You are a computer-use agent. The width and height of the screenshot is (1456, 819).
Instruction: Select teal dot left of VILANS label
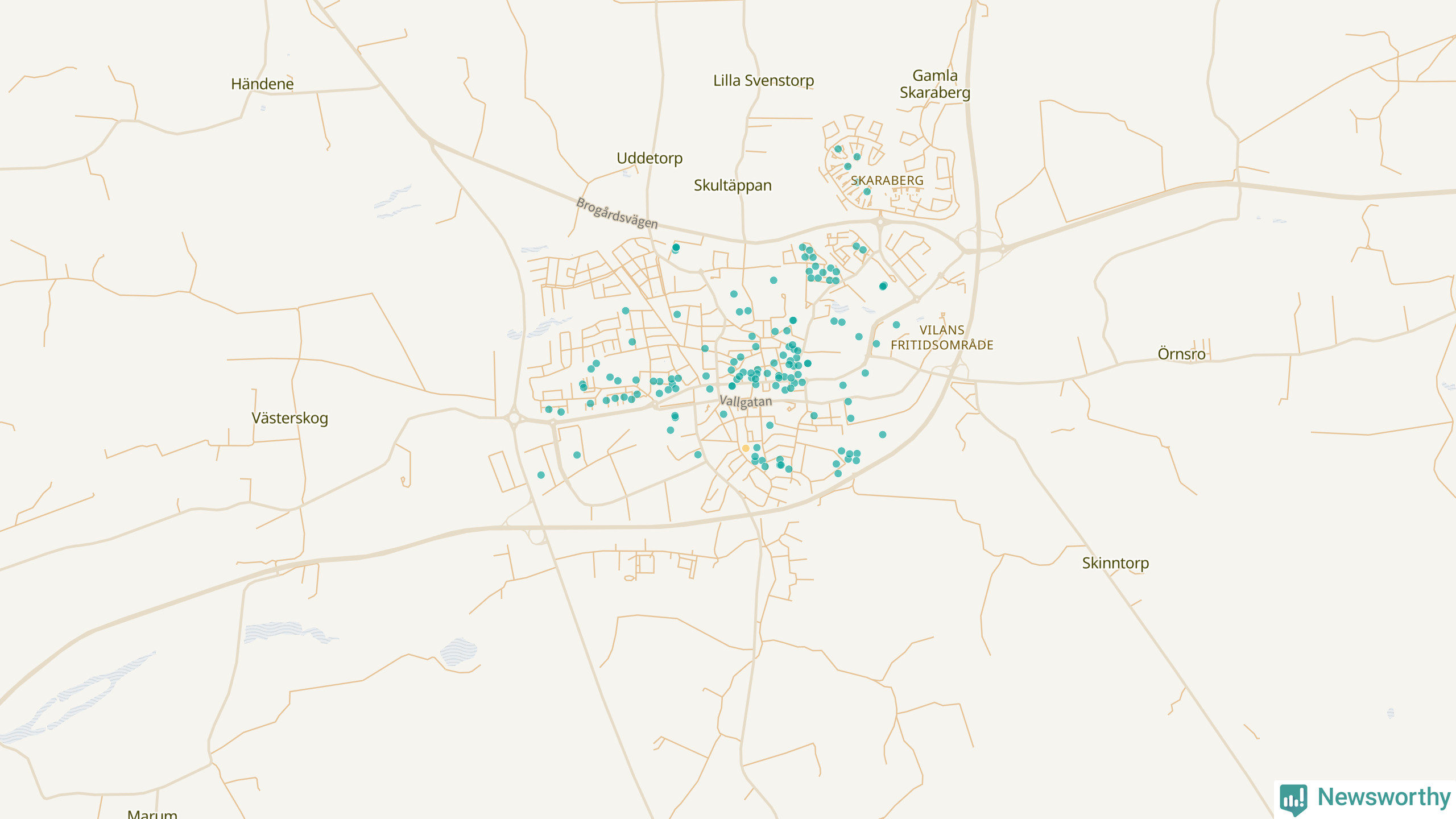896,325
